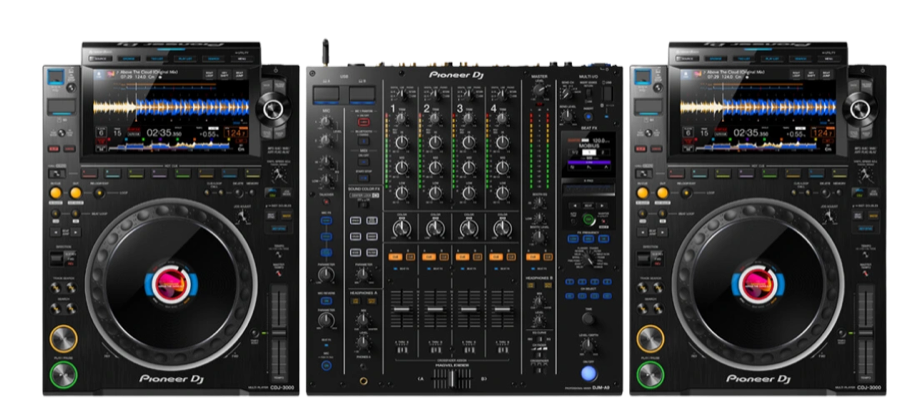Viewport: 900px width, 416px height.
Task: Toggle the blue Multi I/O INSERT button
Action: tap(588, 116)
